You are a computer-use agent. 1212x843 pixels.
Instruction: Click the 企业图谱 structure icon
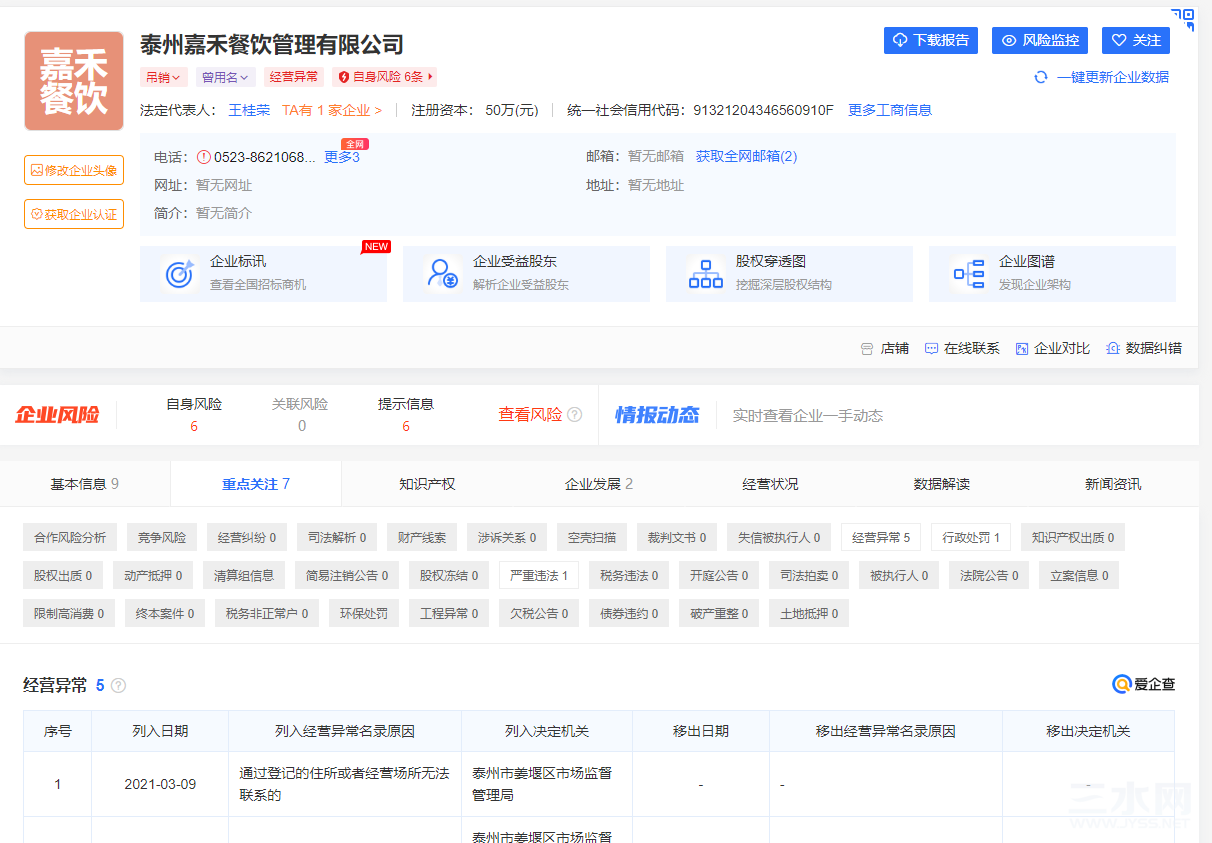click(969, 274)
